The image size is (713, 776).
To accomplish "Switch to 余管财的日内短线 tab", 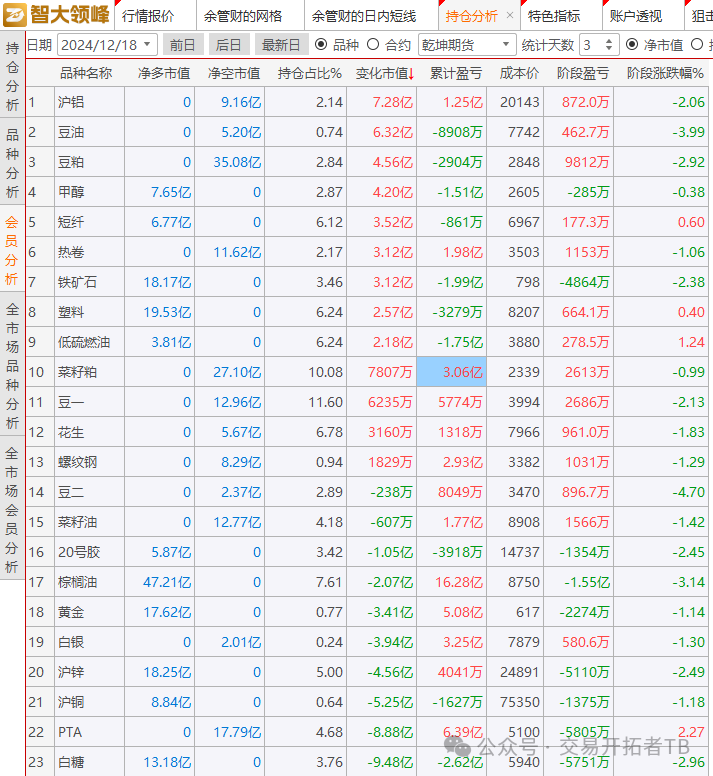I will (364, 16).
